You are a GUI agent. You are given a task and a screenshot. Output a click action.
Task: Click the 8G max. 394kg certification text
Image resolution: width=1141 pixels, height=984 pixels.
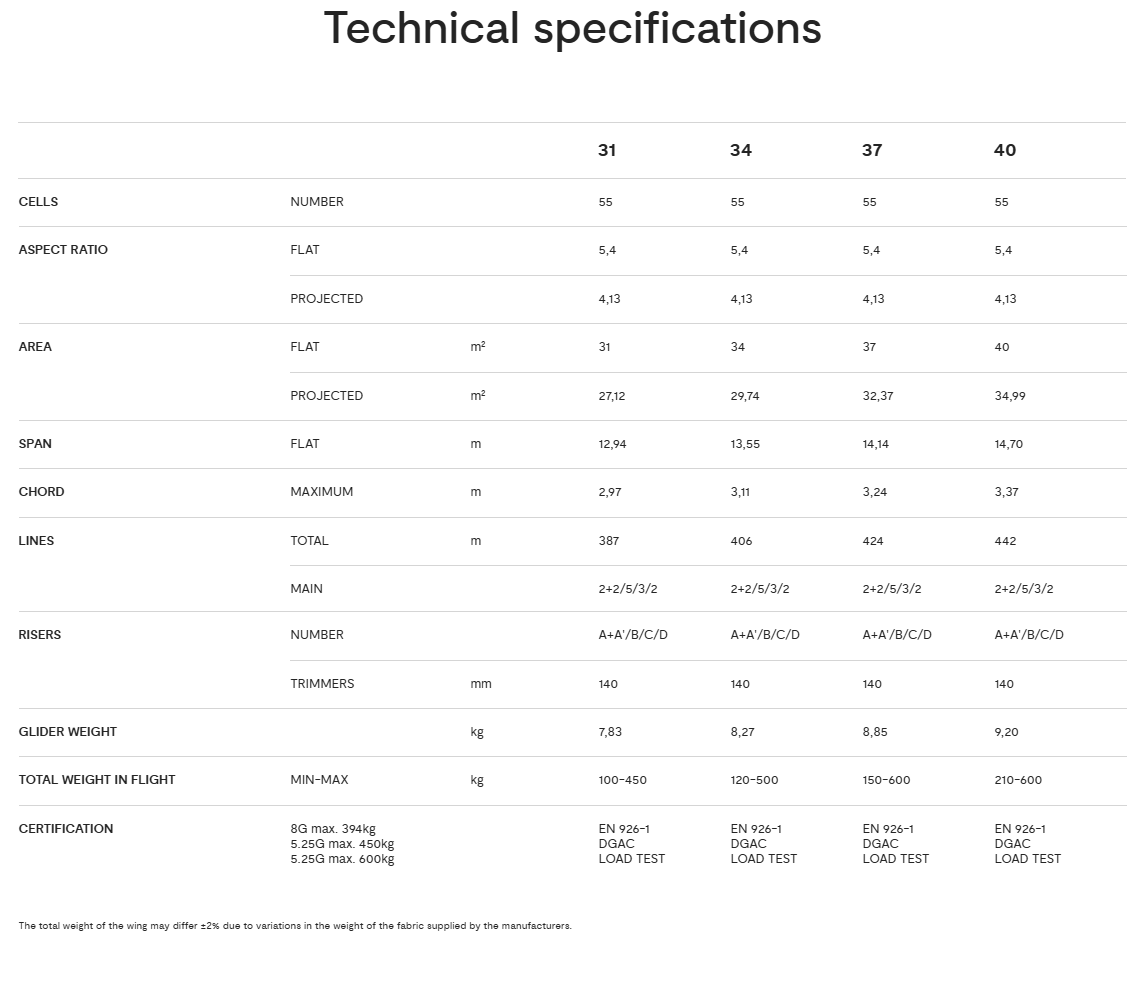coord(333,829)
